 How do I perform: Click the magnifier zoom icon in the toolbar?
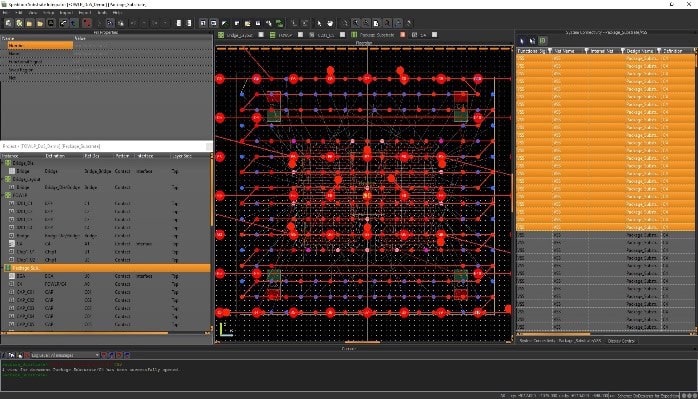(x=356, y=23)
